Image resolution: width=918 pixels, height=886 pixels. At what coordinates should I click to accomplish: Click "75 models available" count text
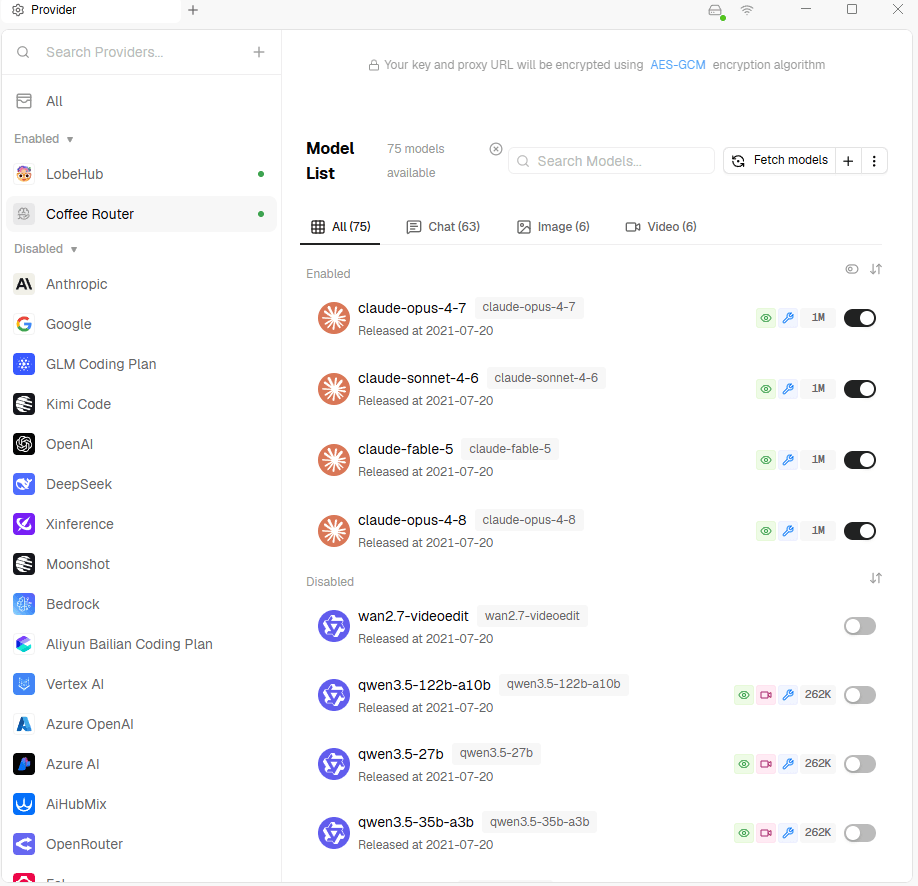[415, 160]
